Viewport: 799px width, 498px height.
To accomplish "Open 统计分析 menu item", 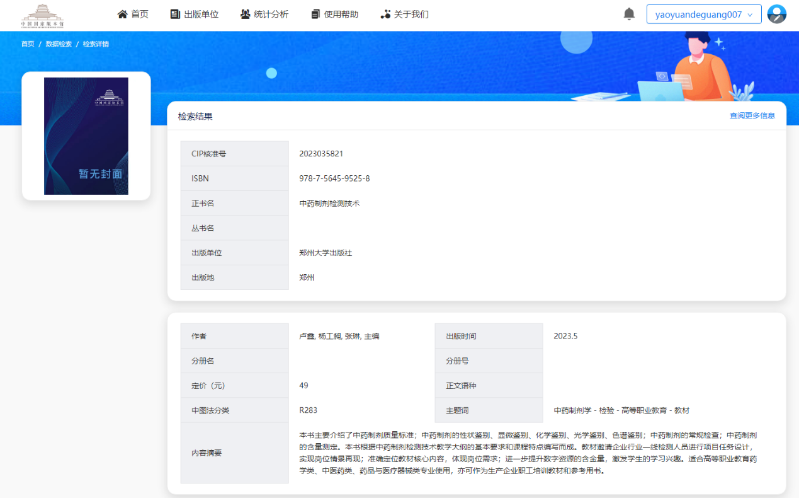I will [264, 14].
